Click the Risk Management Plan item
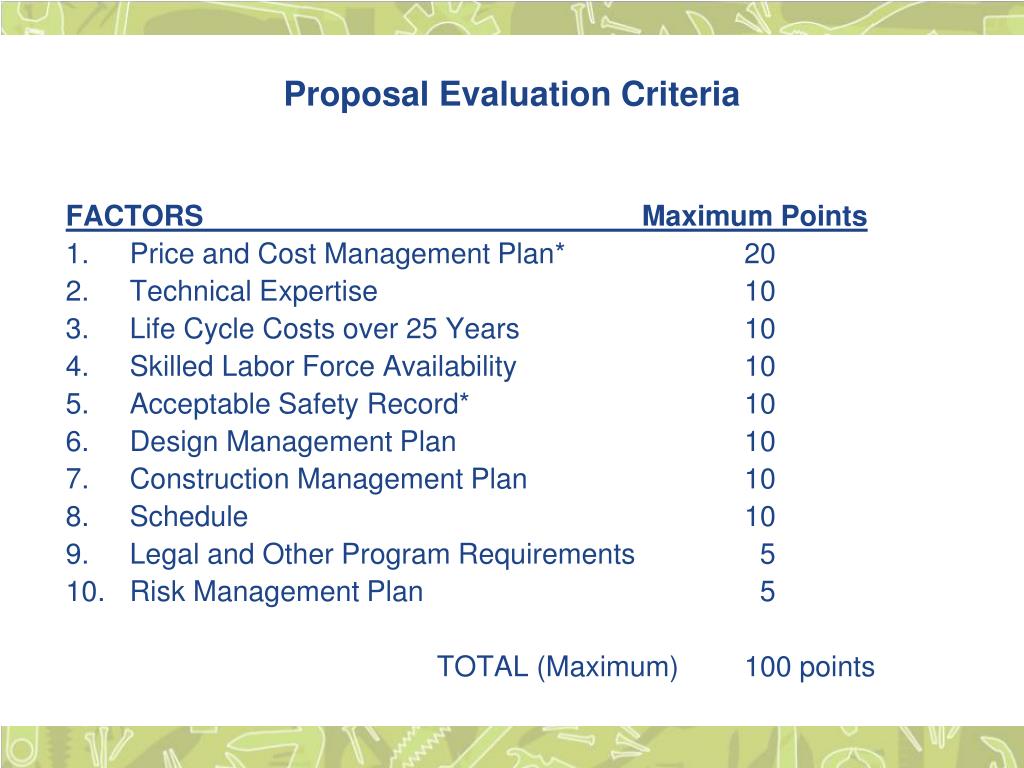Viewport: 1024px width, 768px height. coord(276,592)
